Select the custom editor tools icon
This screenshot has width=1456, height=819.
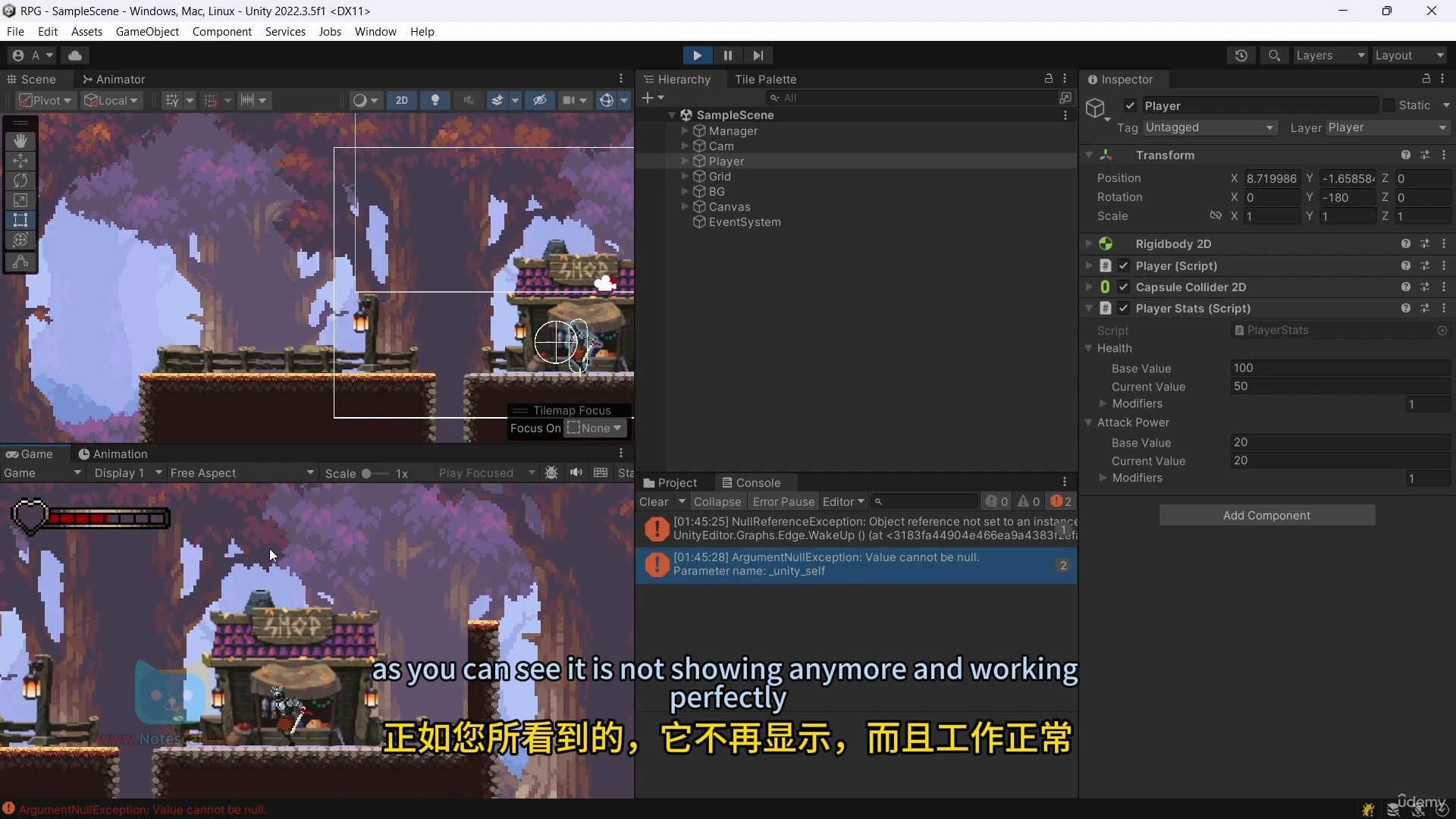(x=20, y=262)
